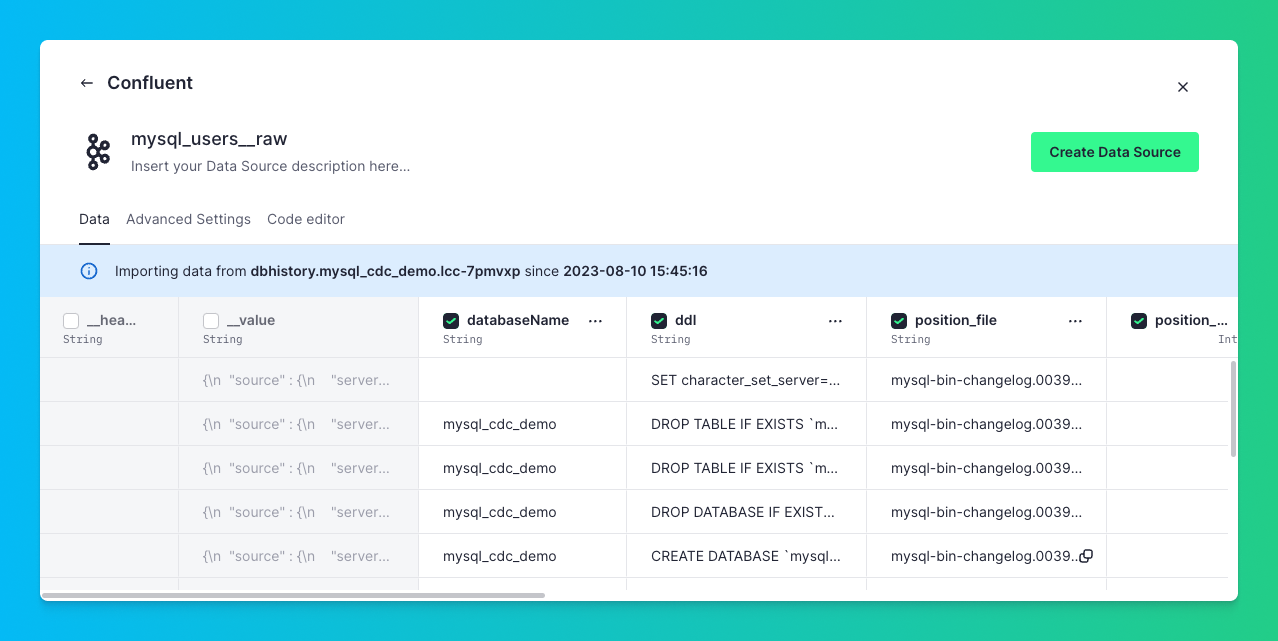
Task: Select the __value cell in the SET character_set_server row
Action: click(298, 380)
